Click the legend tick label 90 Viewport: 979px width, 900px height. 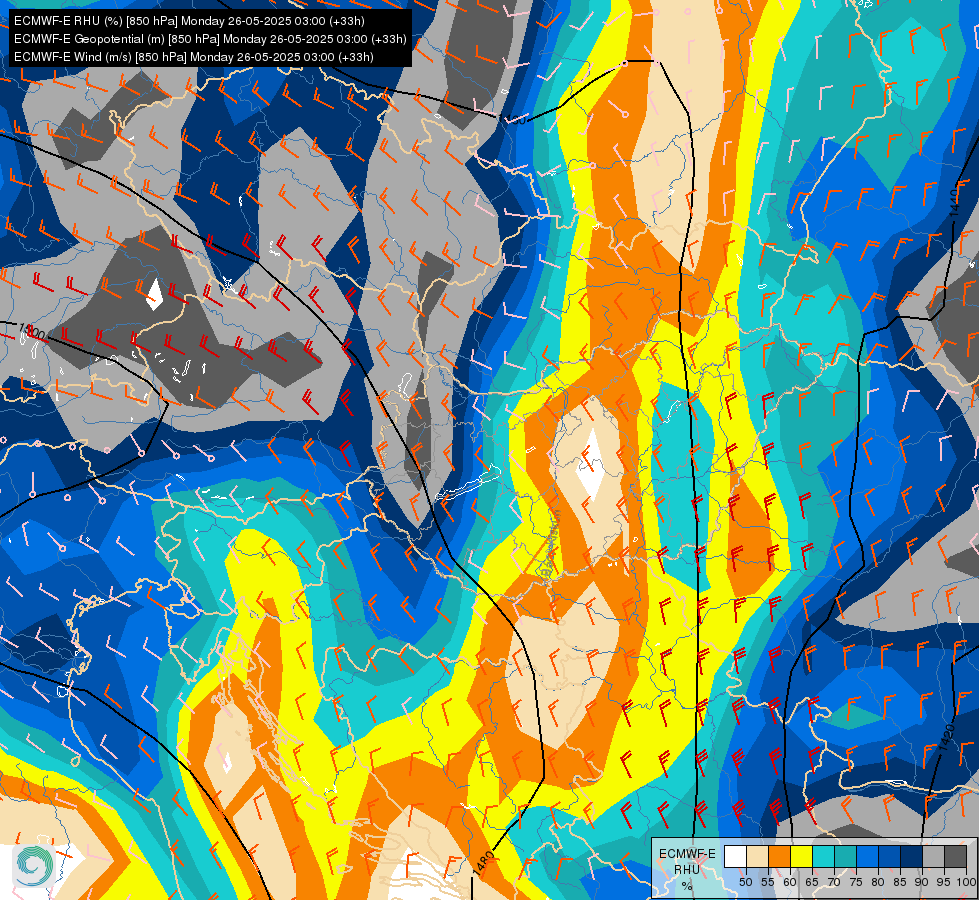922,882
